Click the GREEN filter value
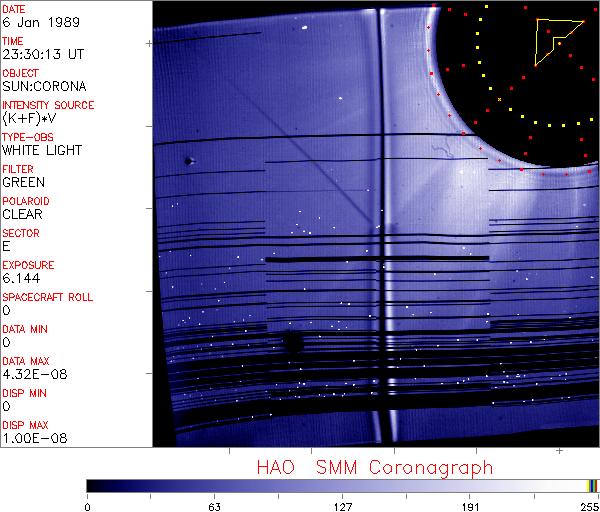Image resolution: width=600 pixels, height=512 pixels. [x=23, y=182]
